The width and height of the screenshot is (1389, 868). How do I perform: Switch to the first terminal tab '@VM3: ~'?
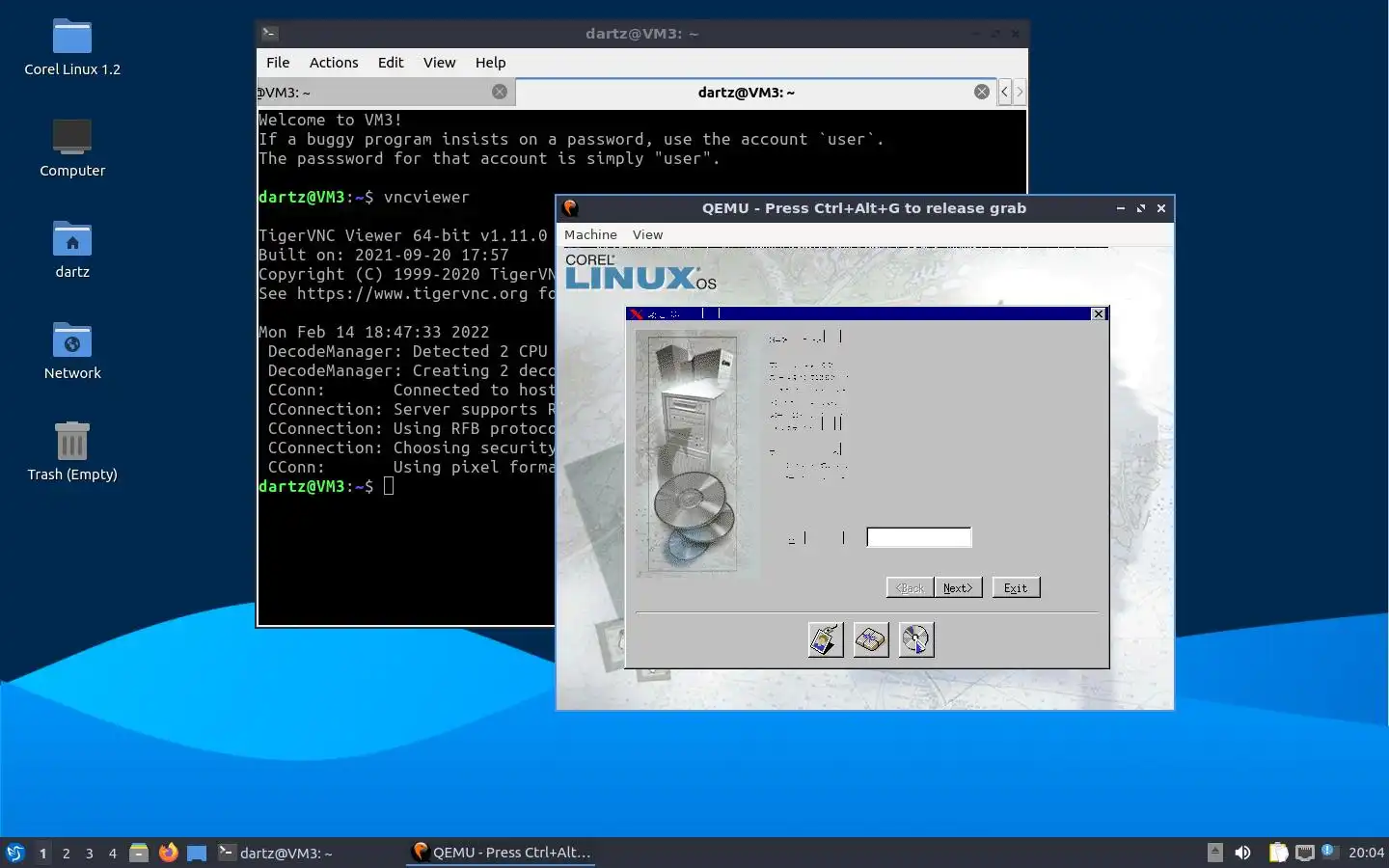tap(386, 92)
